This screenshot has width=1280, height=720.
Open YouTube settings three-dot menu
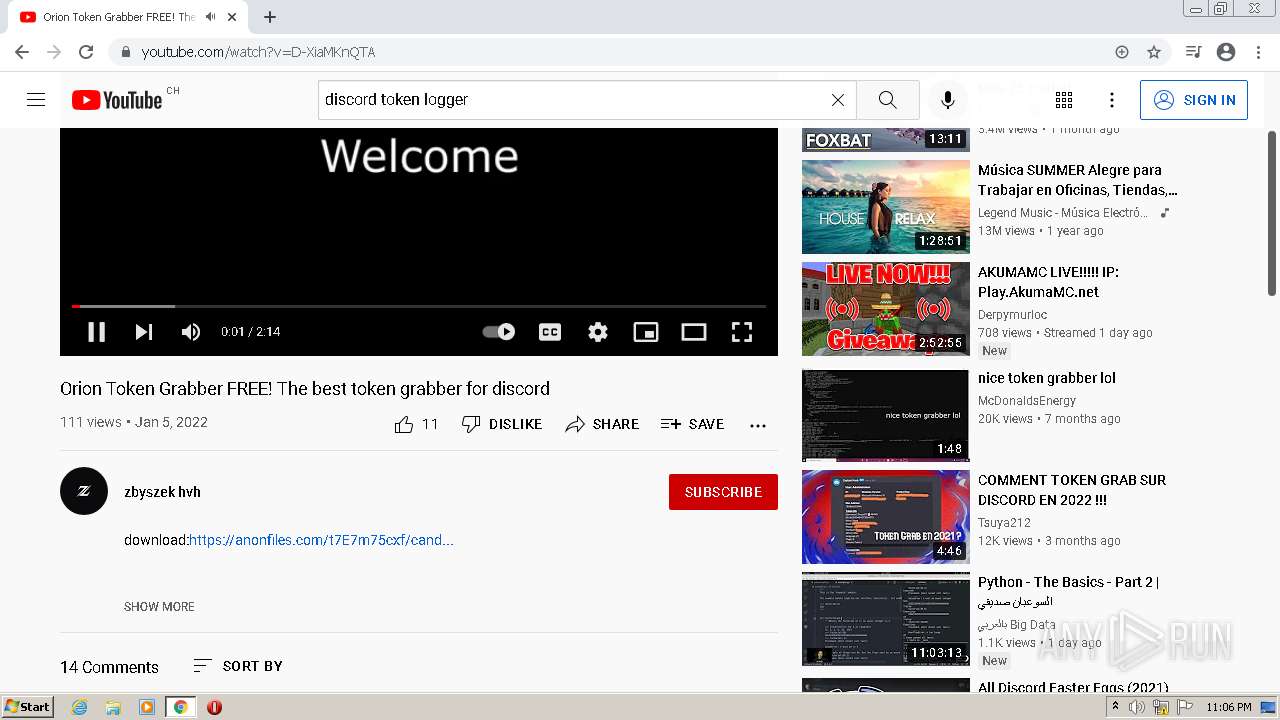coord(1112,100)
